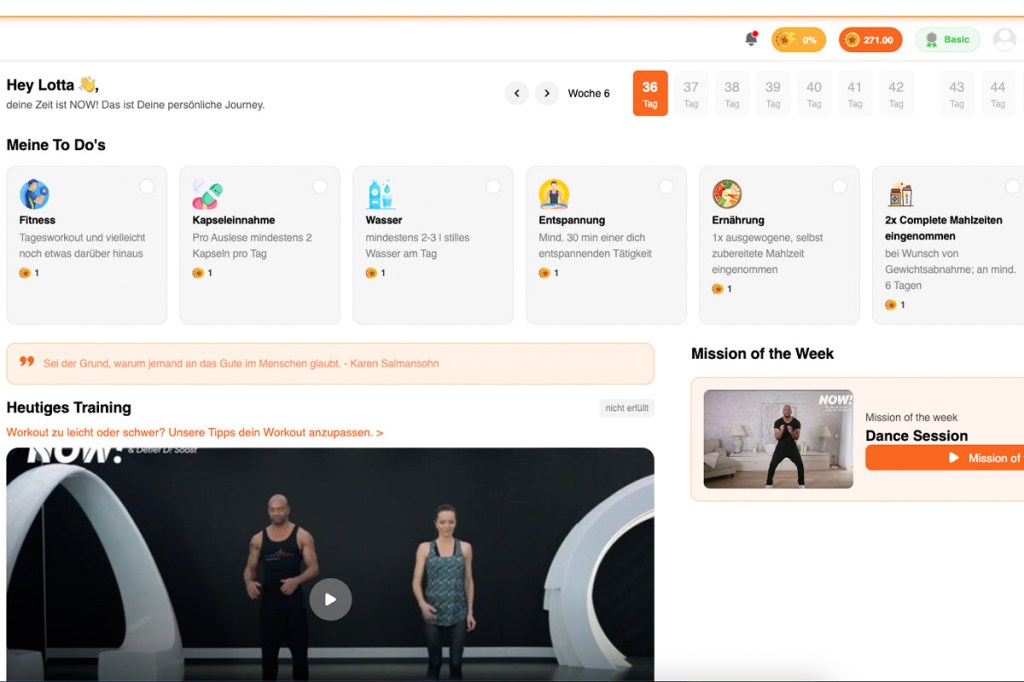Click the Fitness dumbbell icon
Image resolution: width=1024 pixels, height=682 pixels.
pyautogui.click(x=34, y=194)
